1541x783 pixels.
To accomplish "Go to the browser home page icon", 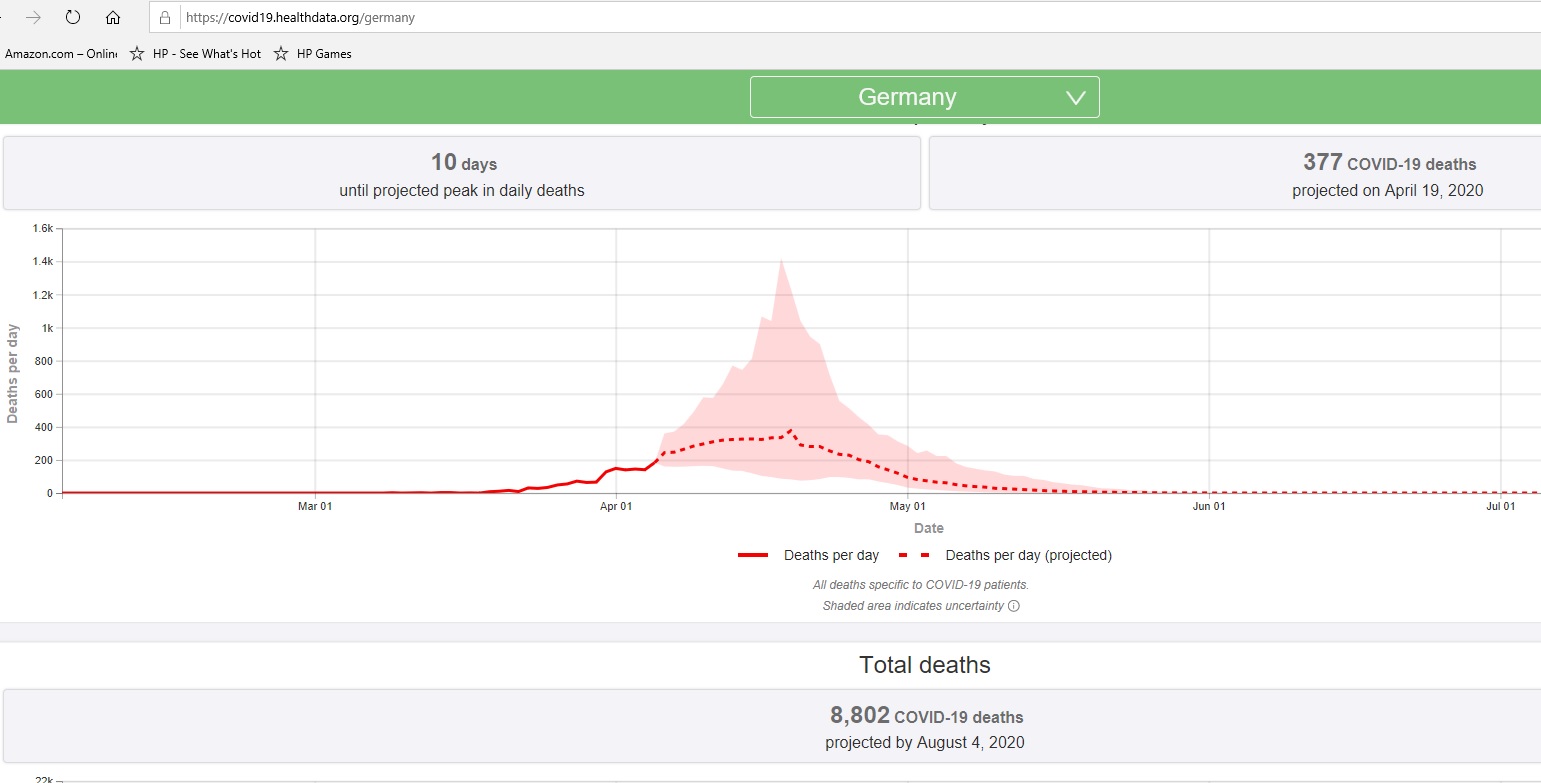I will [113, 17].
